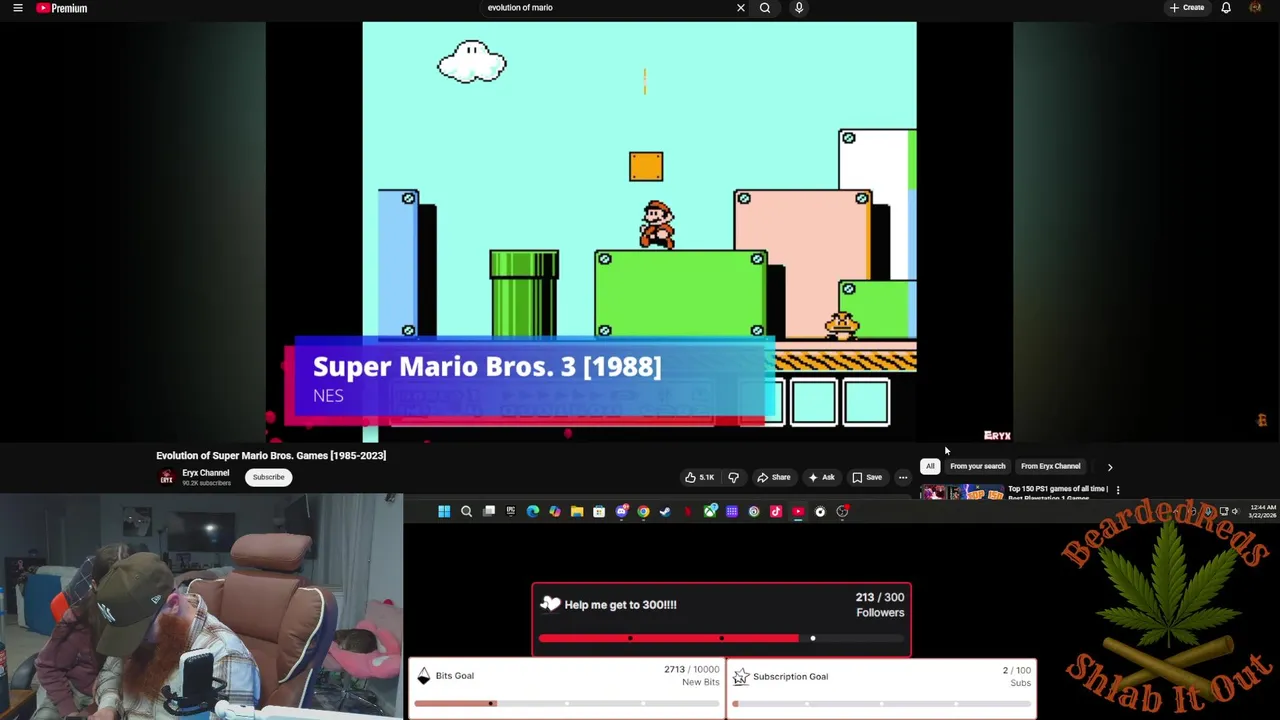Save the video to a playlist

pyautogui.click(x=867, y=478)
